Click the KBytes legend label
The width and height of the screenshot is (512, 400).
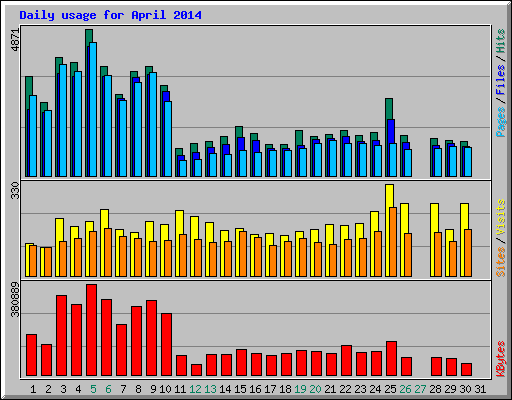click(500, 359)
